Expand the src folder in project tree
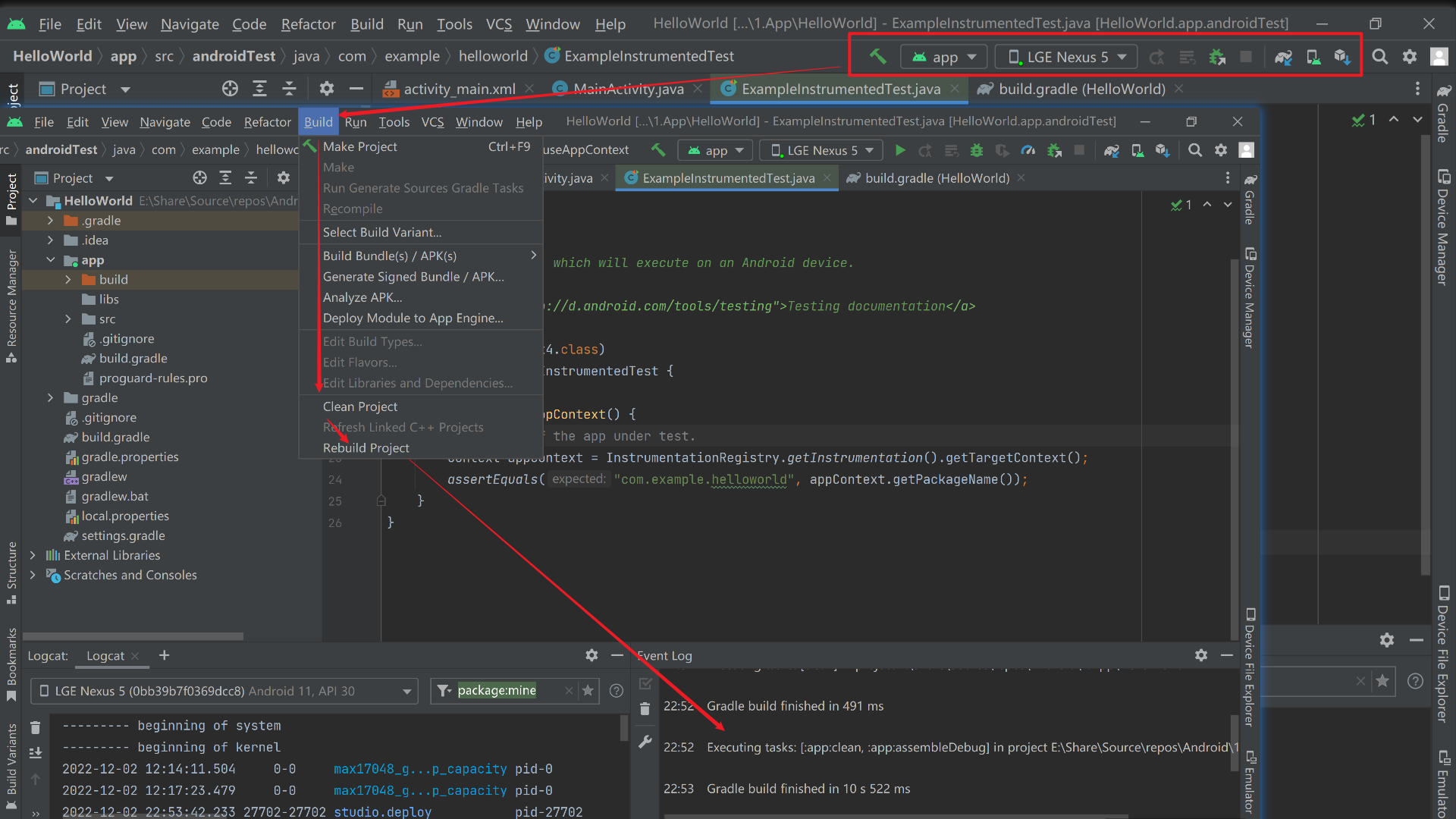This screenshot has height=819, width=1456. 68,319
